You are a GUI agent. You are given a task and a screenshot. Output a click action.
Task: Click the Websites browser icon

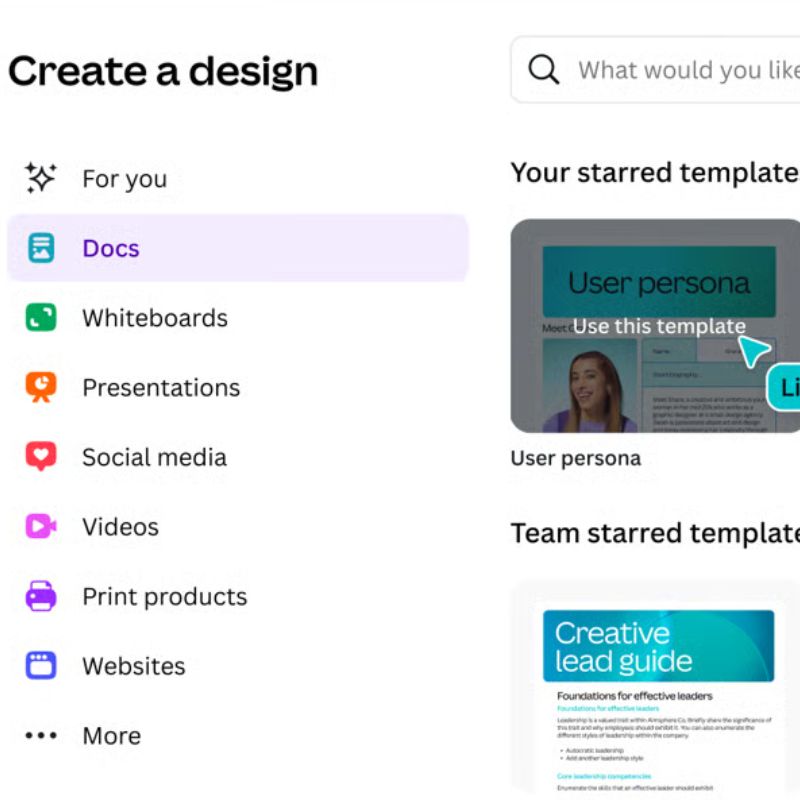tap(41, 666)
